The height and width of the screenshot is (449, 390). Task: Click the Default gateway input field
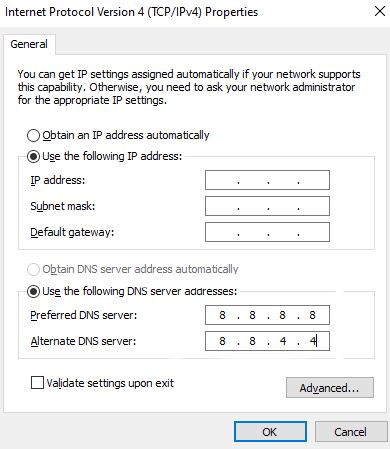pyautogui.click(x=267, y=232)
